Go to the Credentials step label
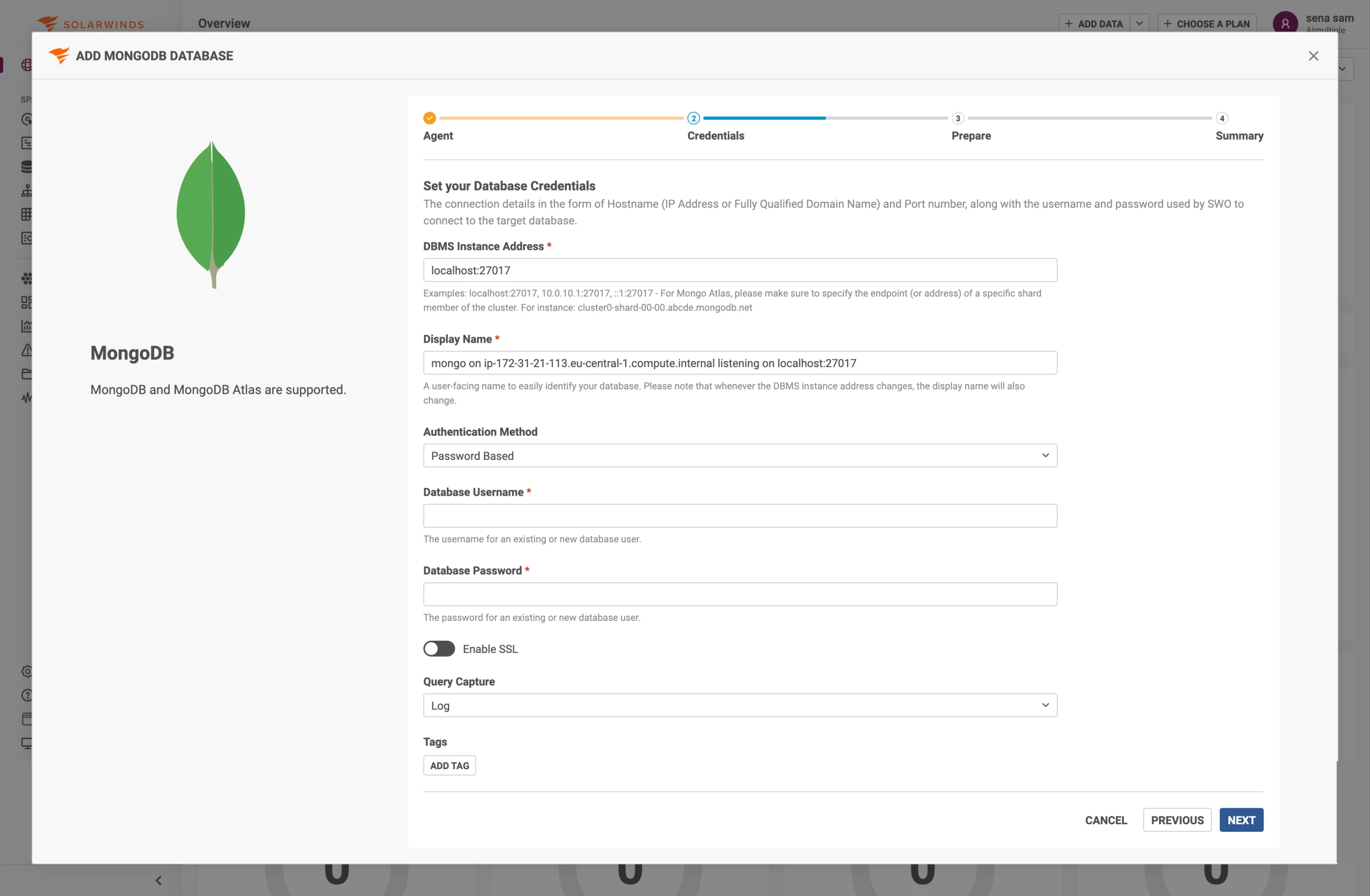 (x=716, y=136)
